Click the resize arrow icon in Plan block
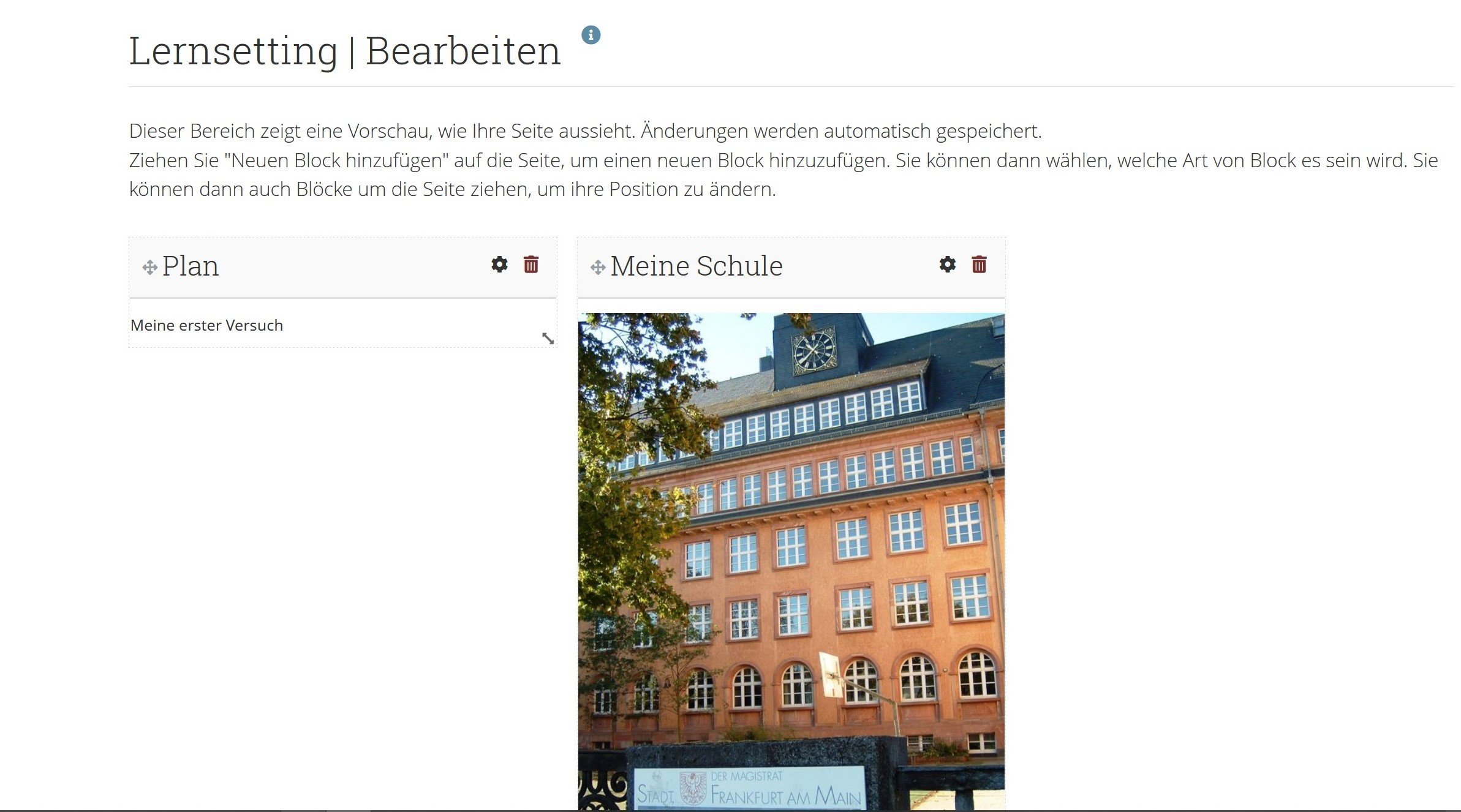 (x=548, y=338)
